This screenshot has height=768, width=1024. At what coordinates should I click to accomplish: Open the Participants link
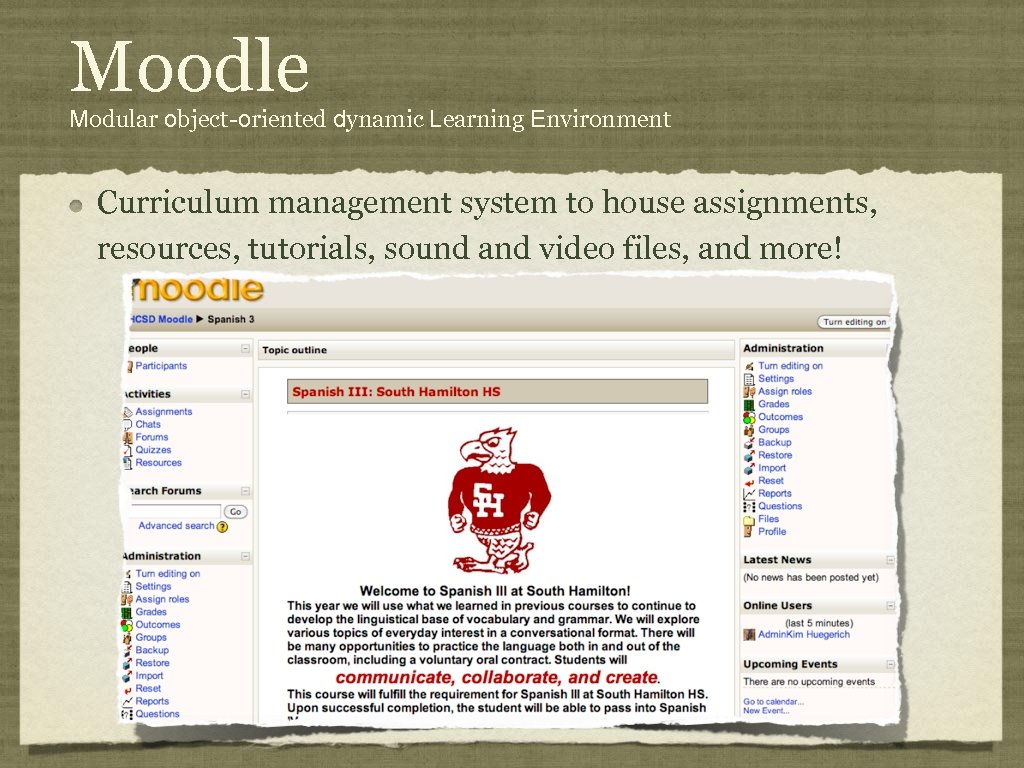point(161,366)
